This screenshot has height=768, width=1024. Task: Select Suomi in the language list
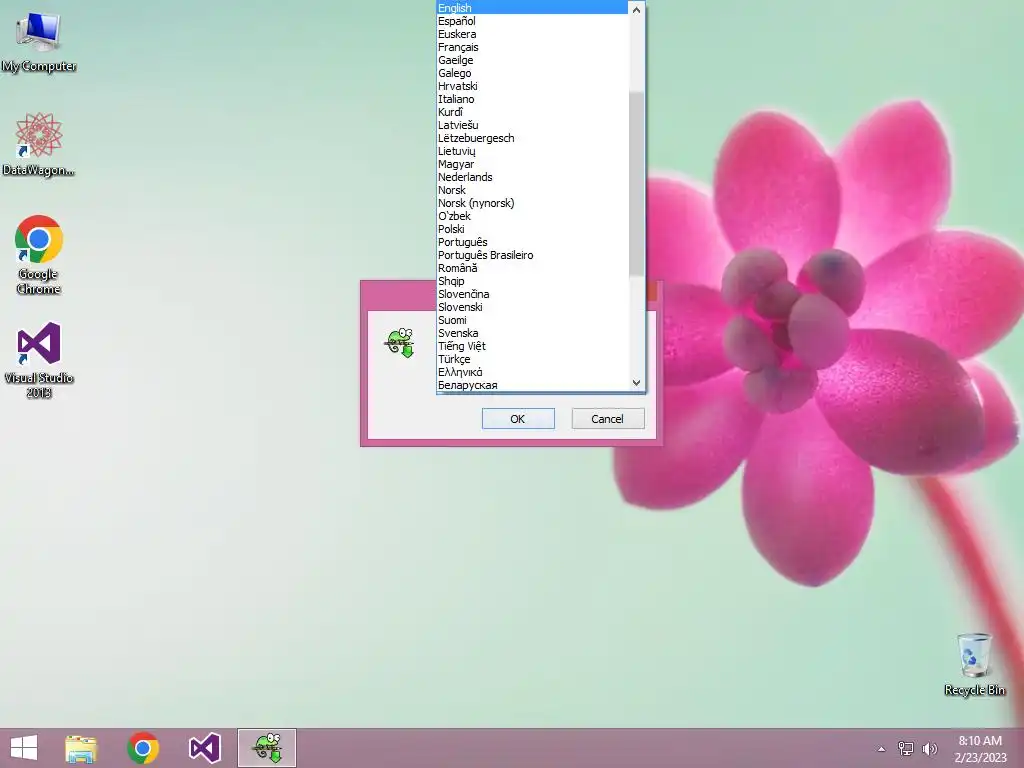[532, 320]
